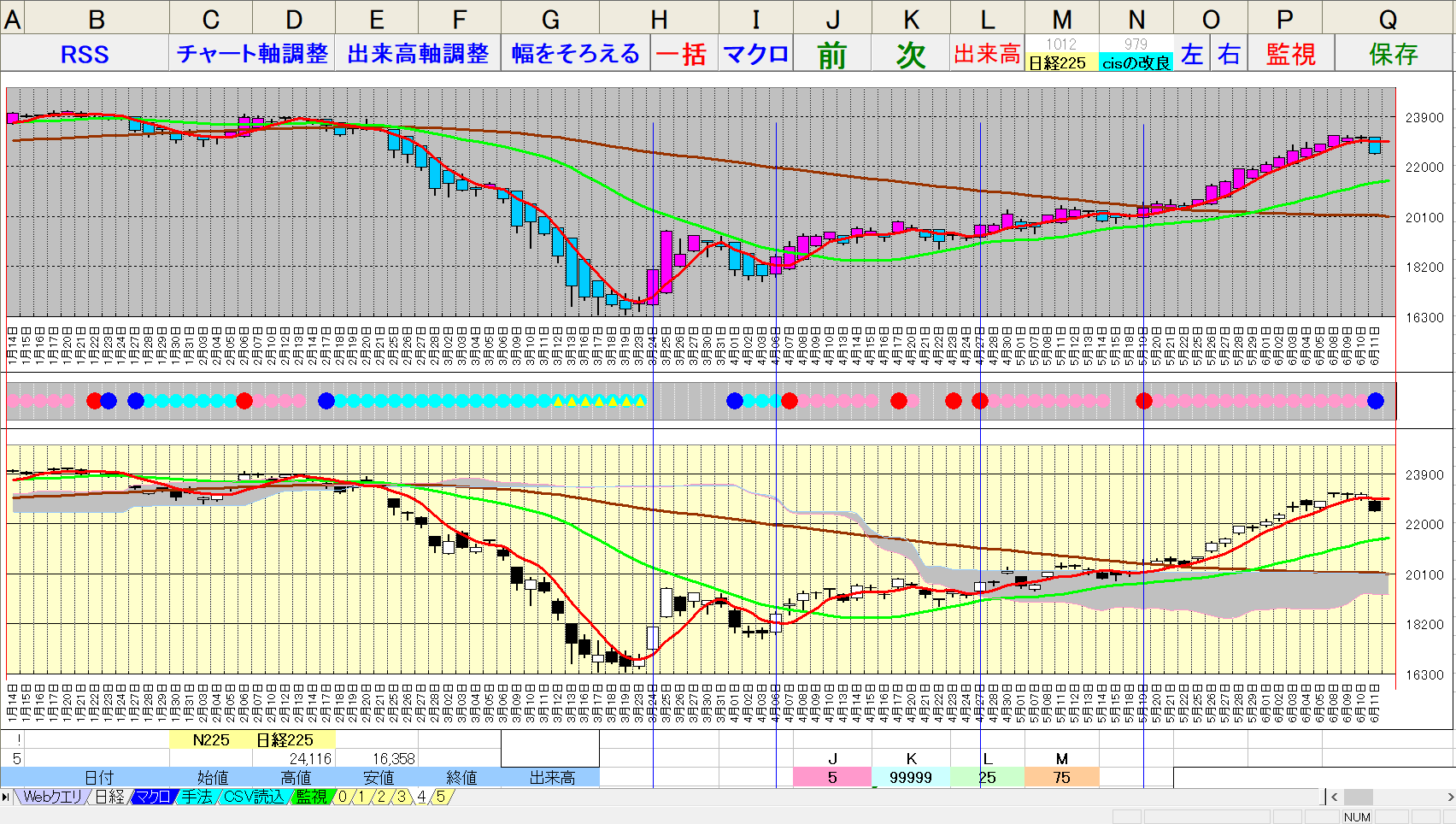Select the 高値 column label
Viewport: 1456px width, 824px height.
click(294, 777)
